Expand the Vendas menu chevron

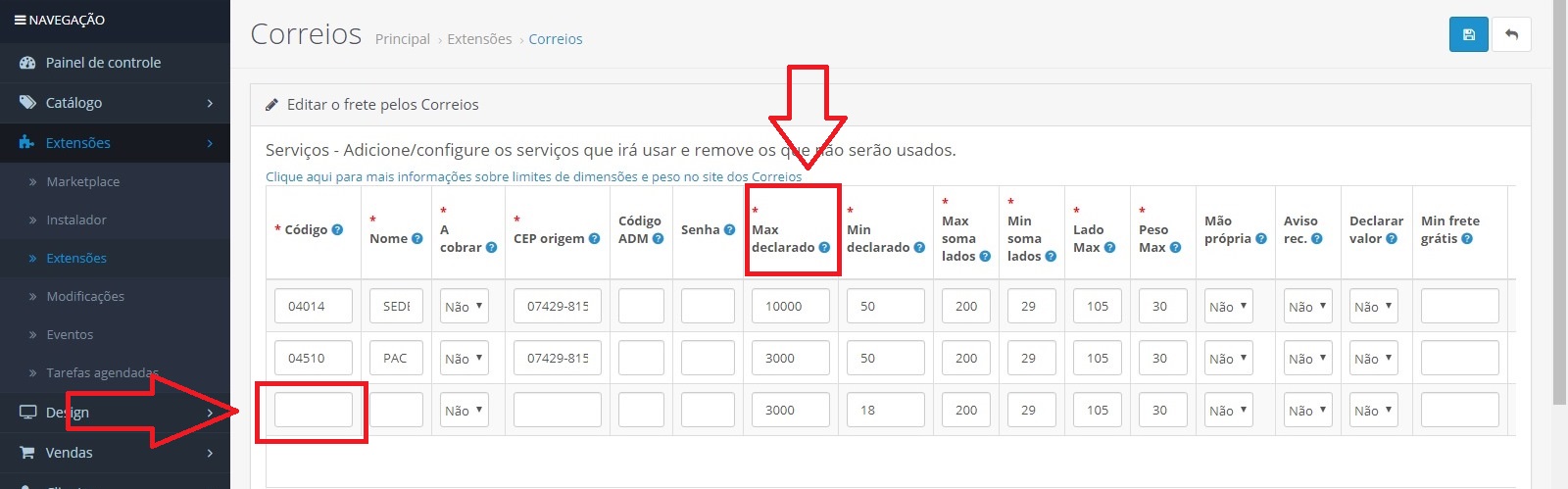click(210, 453)
